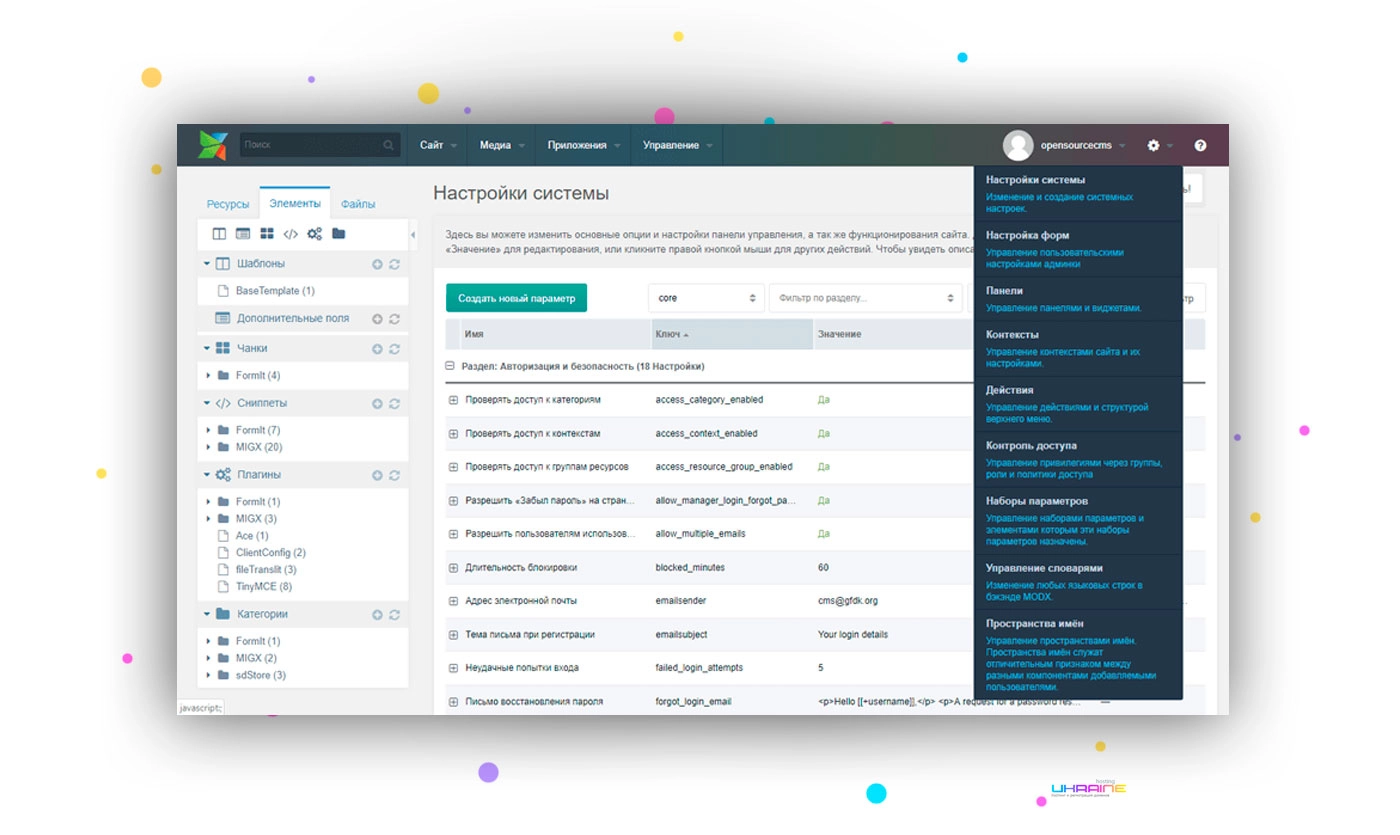Refresh the Чанки section with its reload icon

394,349
